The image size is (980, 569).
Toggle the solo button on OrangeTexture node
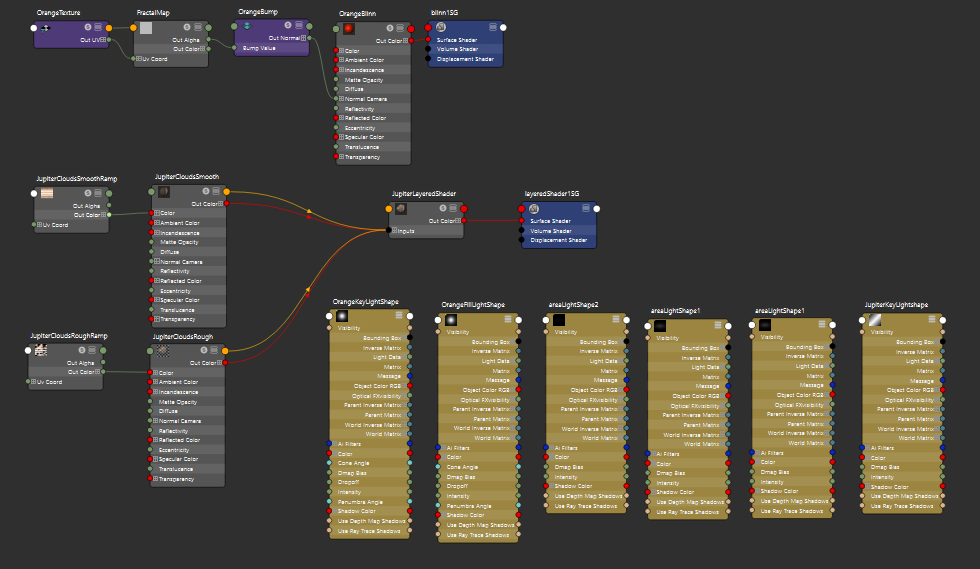tap(88, 27)
